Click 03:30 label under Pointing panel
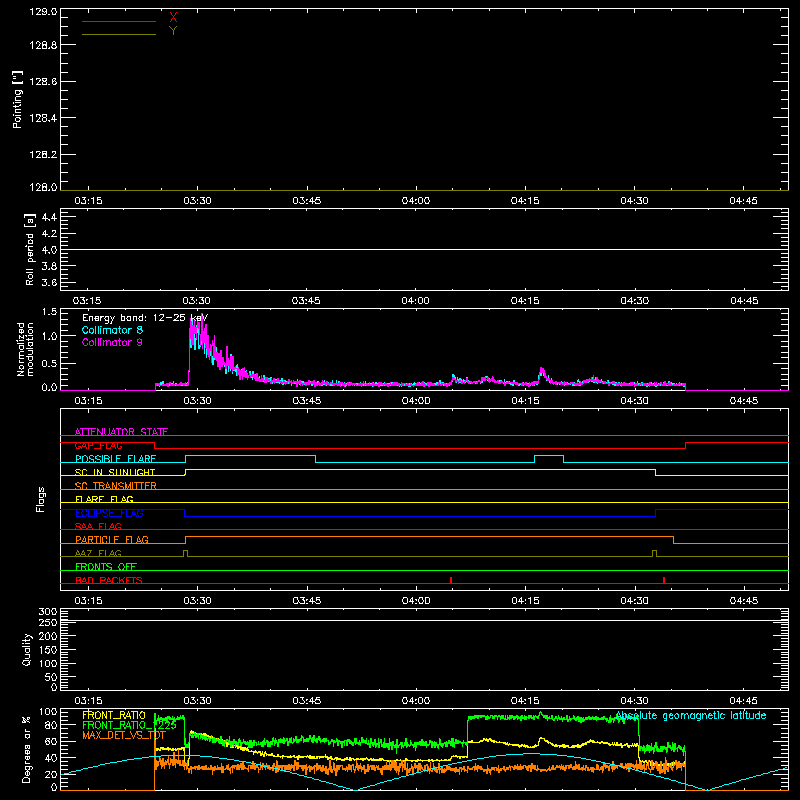This screenshot has height=800, width=800. (x=197, y=201)
